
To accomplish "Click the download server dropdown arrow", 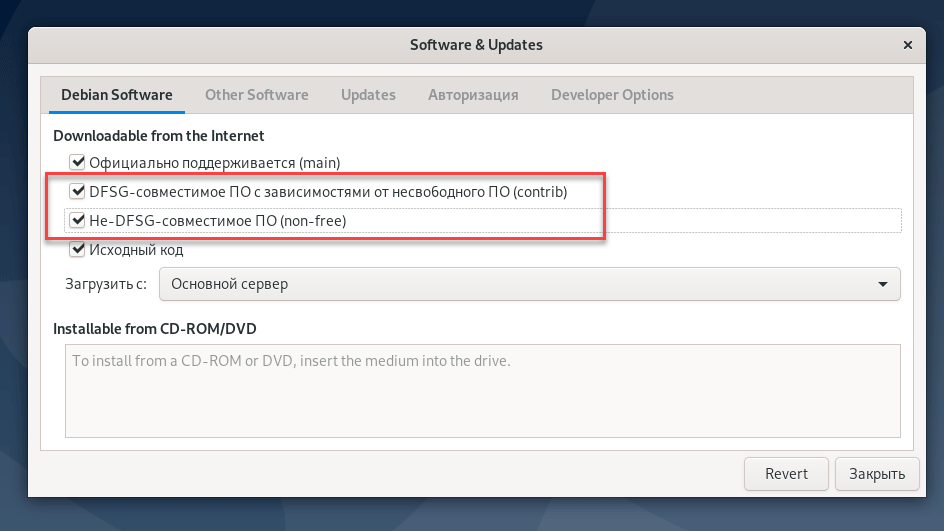I will 883,284.
